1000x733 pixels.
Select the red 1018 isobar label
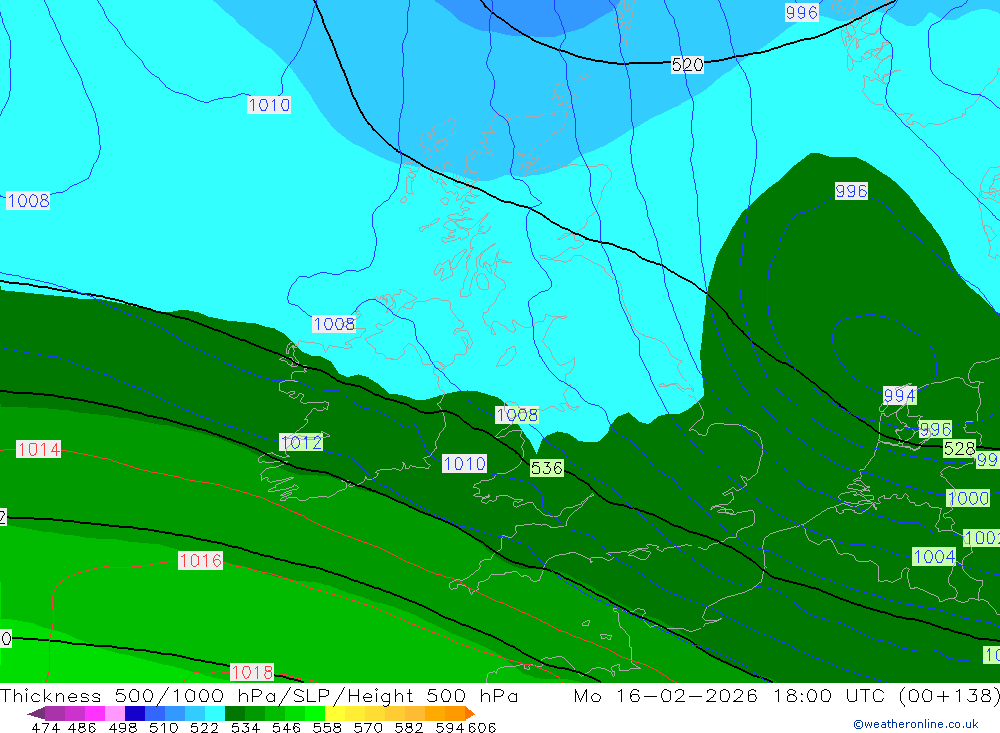coord(252,672)
